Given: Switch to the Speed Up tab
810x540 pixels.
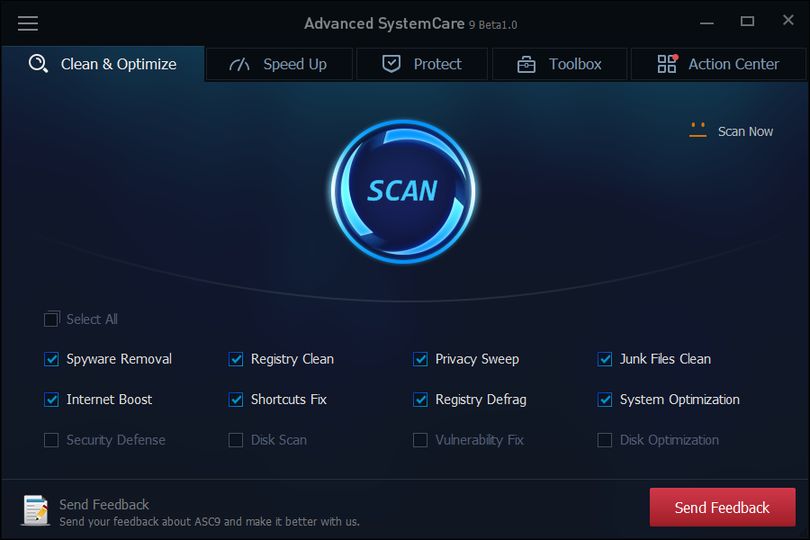Looking at the screenshot, I should point(279,65).
